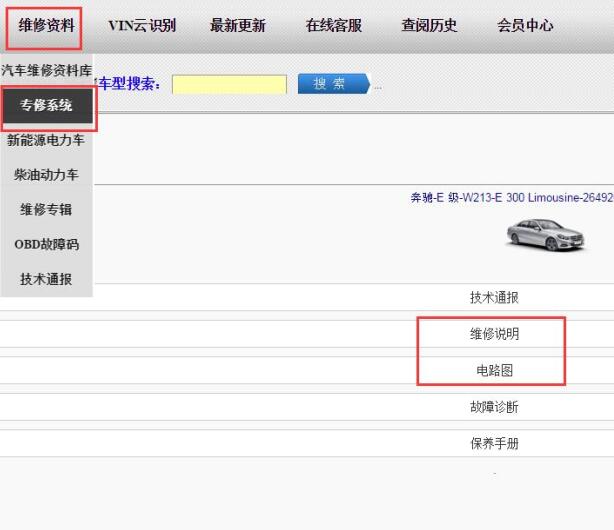Select 汽车维修资料库 in dropdown menu
The height and width of the screenshot is (530, 614).
pos(46,71)
